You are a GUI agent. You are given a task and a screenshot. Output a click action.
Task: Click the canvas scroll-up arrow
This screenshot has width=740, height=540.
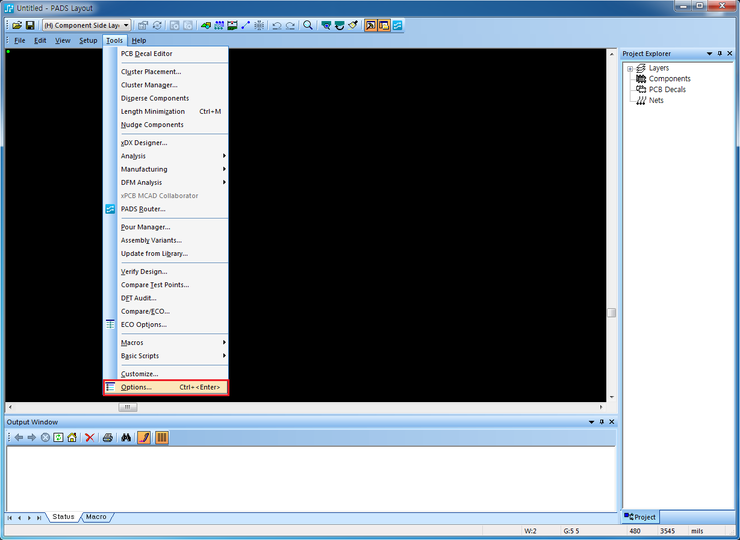611,54
